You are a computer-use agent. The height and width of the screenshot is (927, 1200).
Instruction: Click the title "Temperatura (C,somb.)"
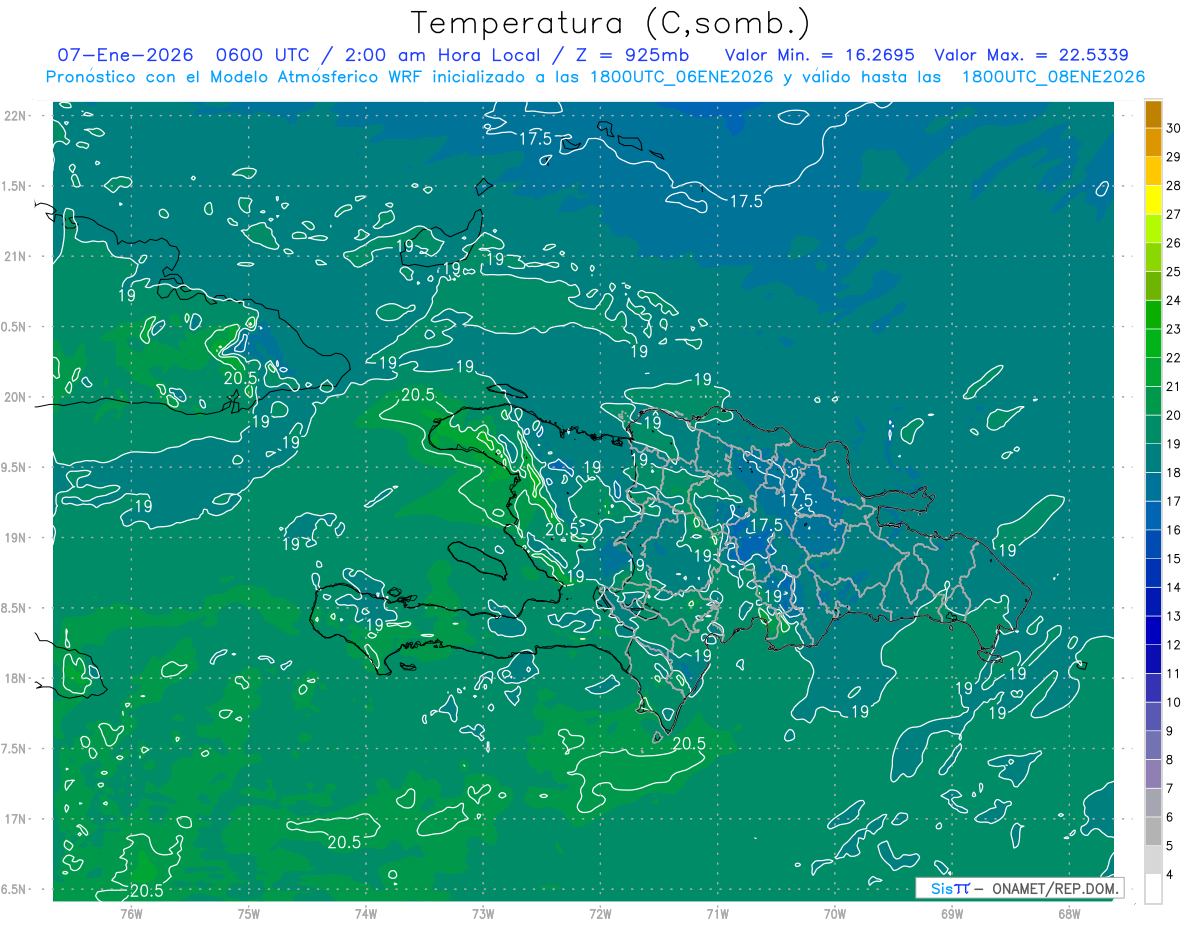(x=610, y=23)
